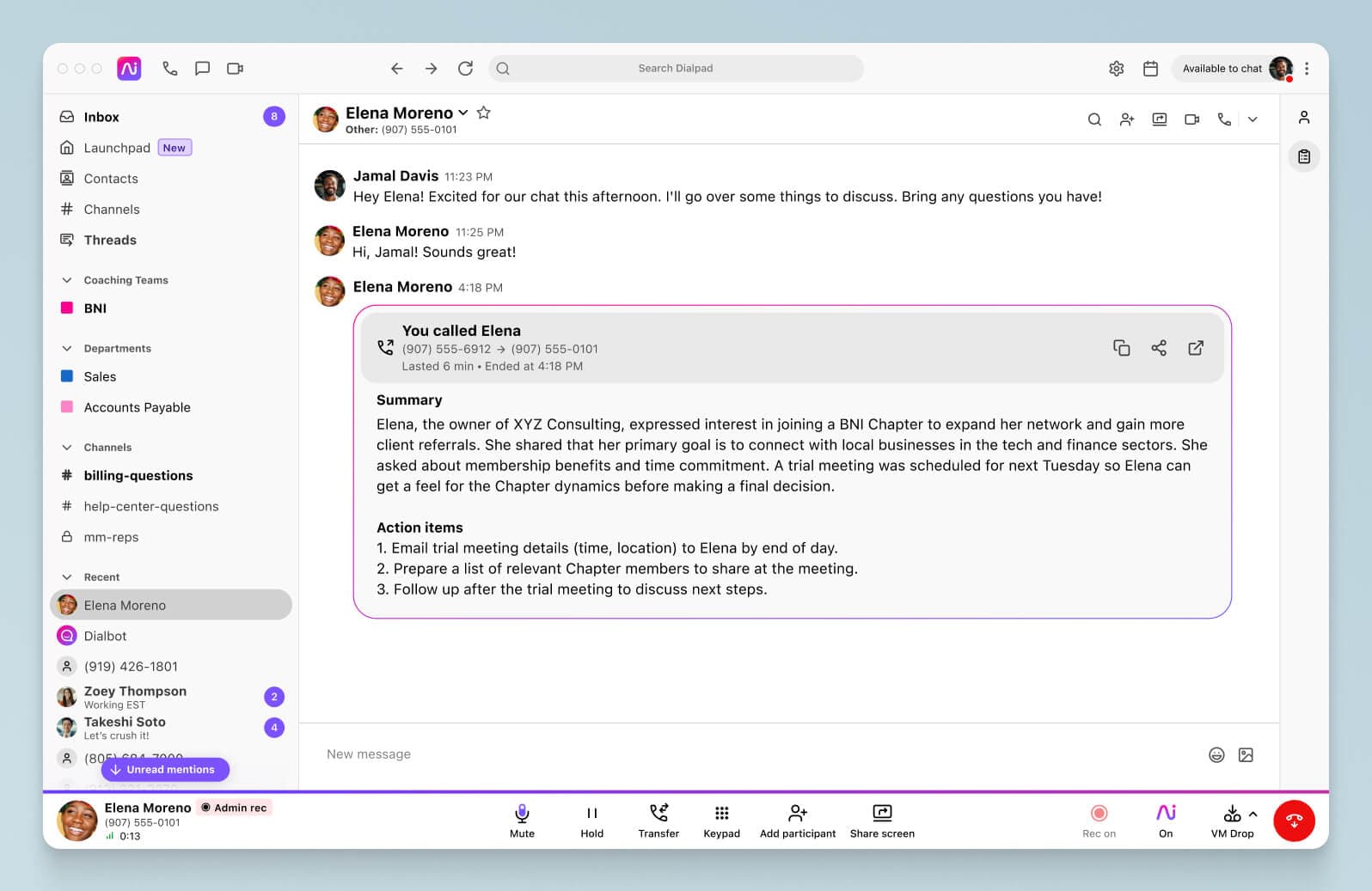Screen dimensions: 1372x891
Task: Open the keypad during the call
Action: [x=721, y=821]
